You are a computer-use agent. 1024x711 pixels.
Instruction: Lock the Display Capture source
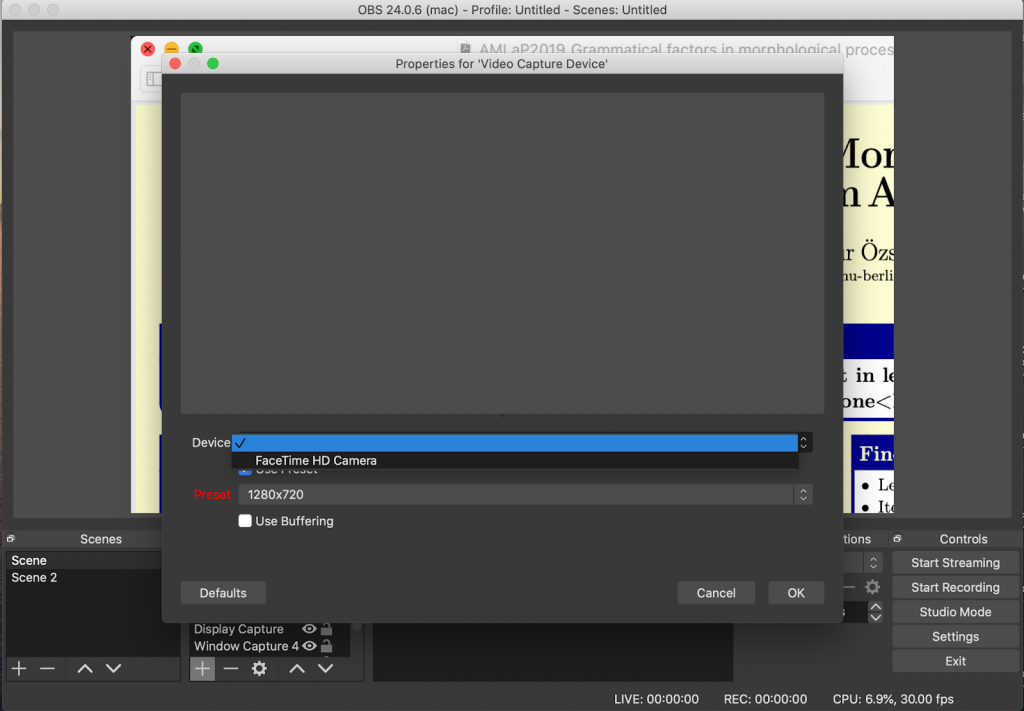[327, 629]
